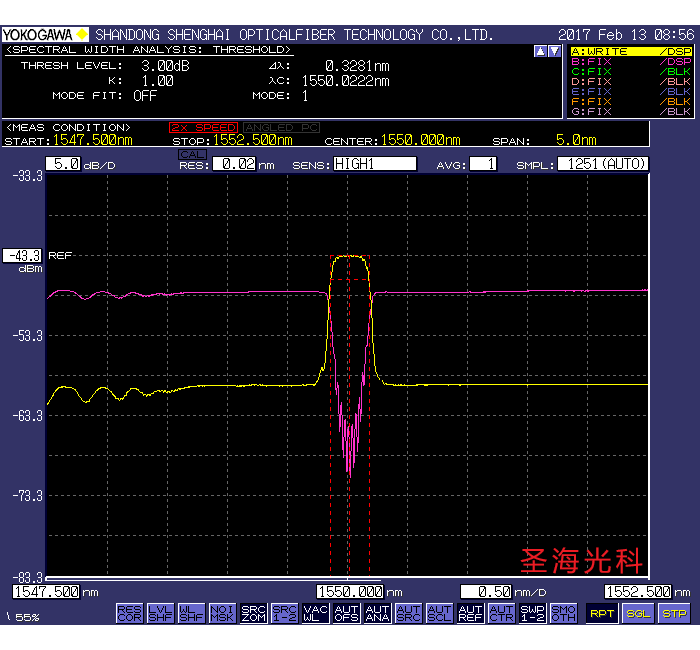Collapse analysis panel with up arrow

tap(541, 51)
